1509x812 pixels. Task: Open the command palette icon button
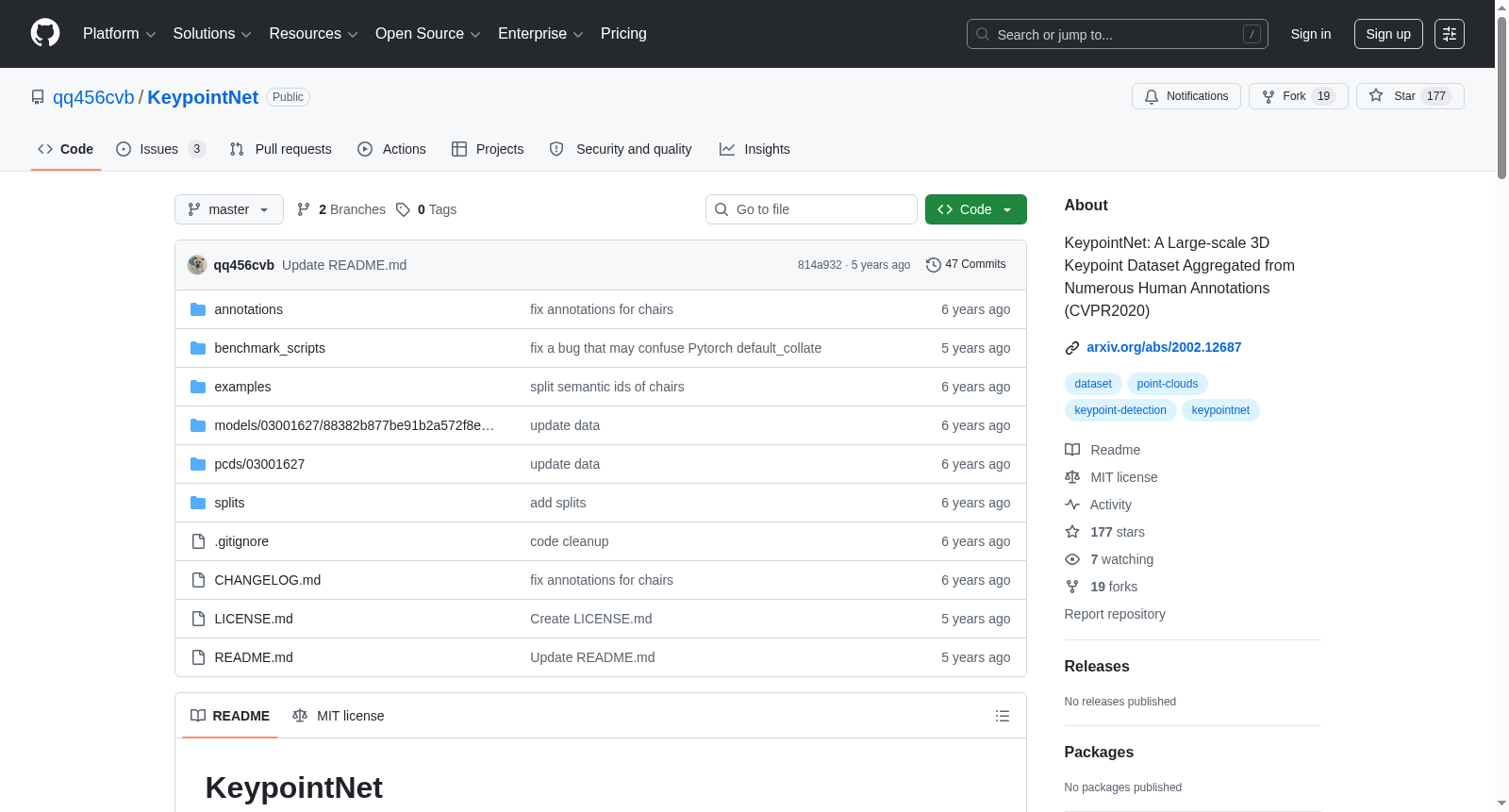(1450, 34)
